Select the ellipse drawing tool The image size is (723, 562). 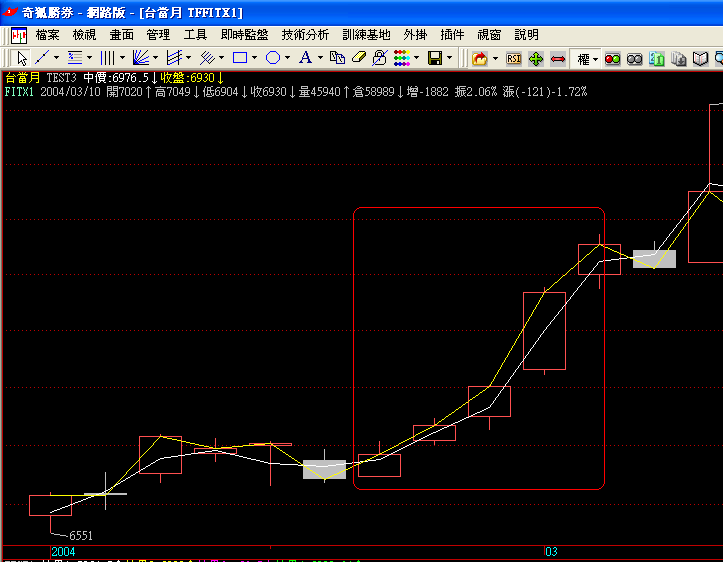[x=272, y=58]
